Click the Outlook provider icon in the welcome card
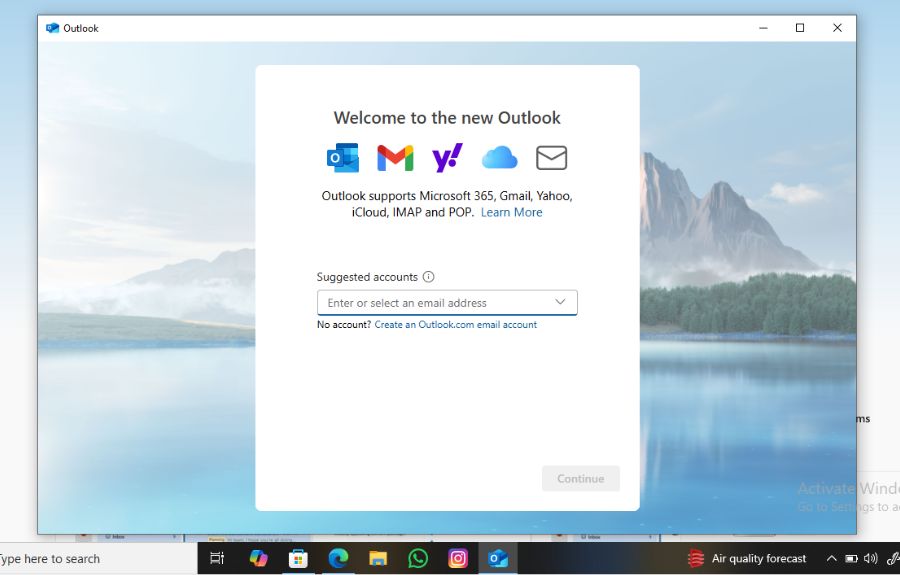Viewport: 900px width, 575px height. (x=343, y=158)
